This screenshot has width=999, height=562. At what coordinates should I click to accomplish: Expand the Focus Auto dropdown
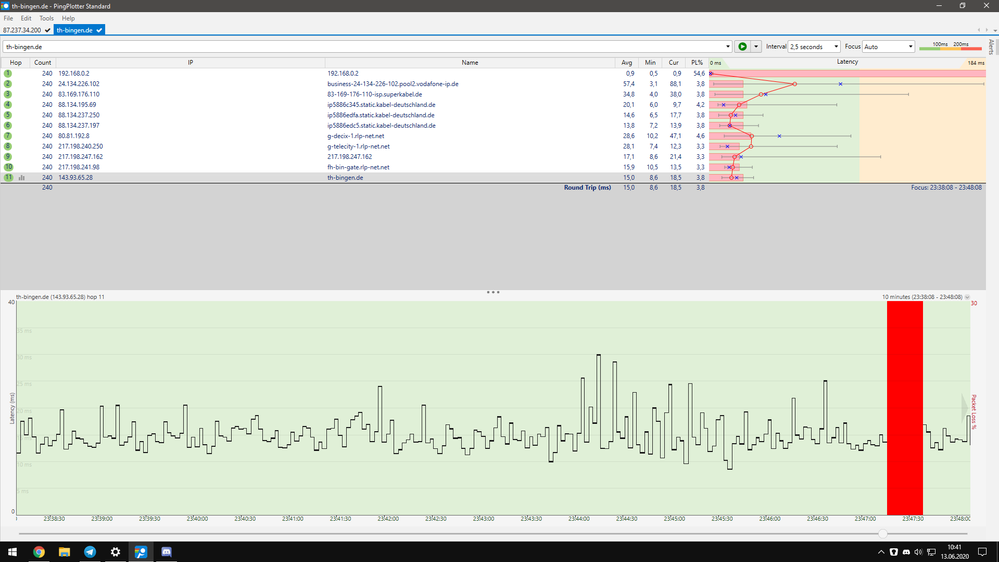coord(888,47)
